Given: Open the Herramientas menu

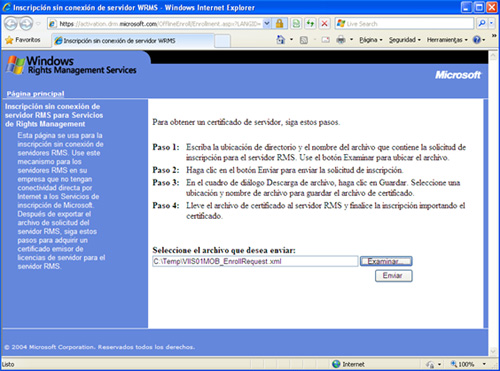Looking at the screenshot, I should [447, 40].
